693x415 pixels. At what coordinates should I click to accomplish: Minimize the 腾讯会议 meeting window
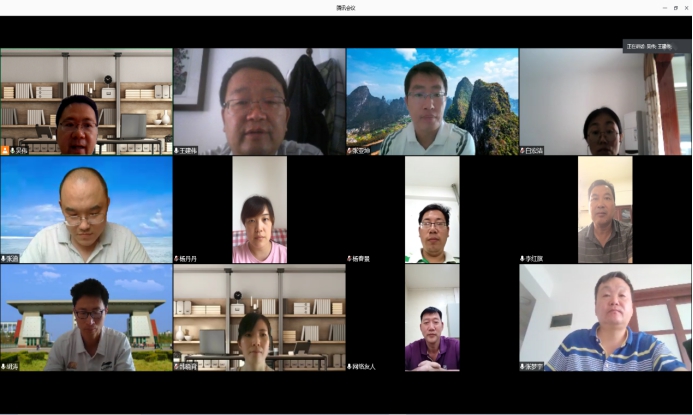tap(663, 7)
